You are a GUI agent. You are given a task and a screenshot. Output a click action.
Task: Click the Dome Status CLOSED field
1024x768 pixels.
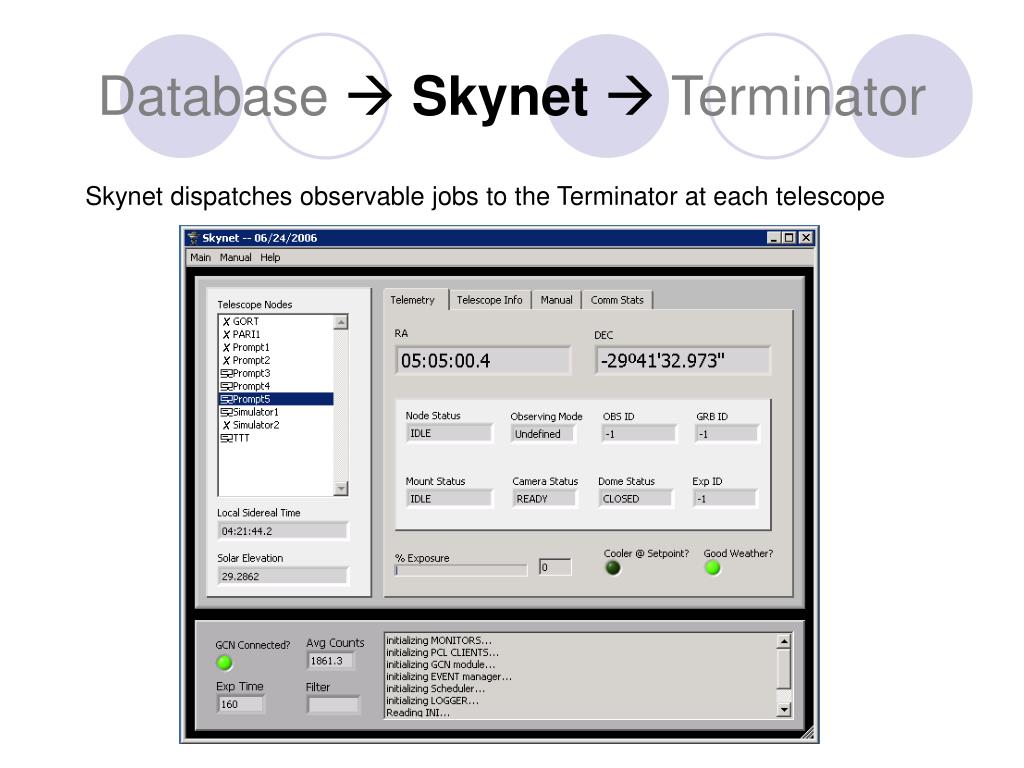coord(635,498)
